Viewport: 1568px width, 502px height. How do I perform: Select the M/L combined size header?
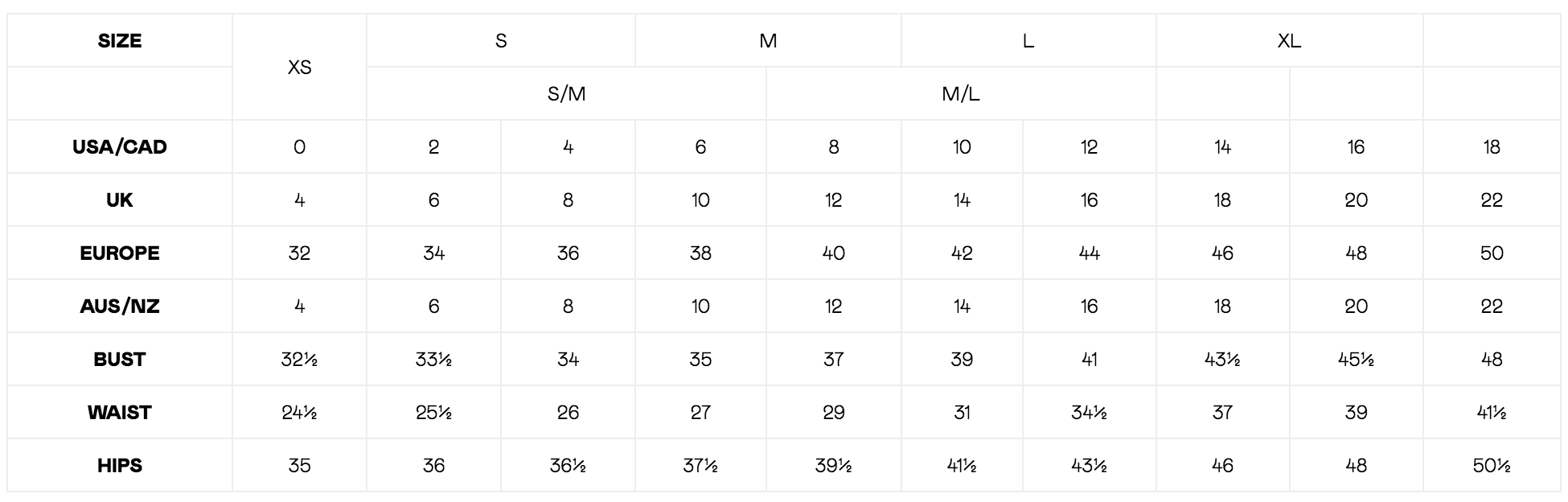click(961, 94)
